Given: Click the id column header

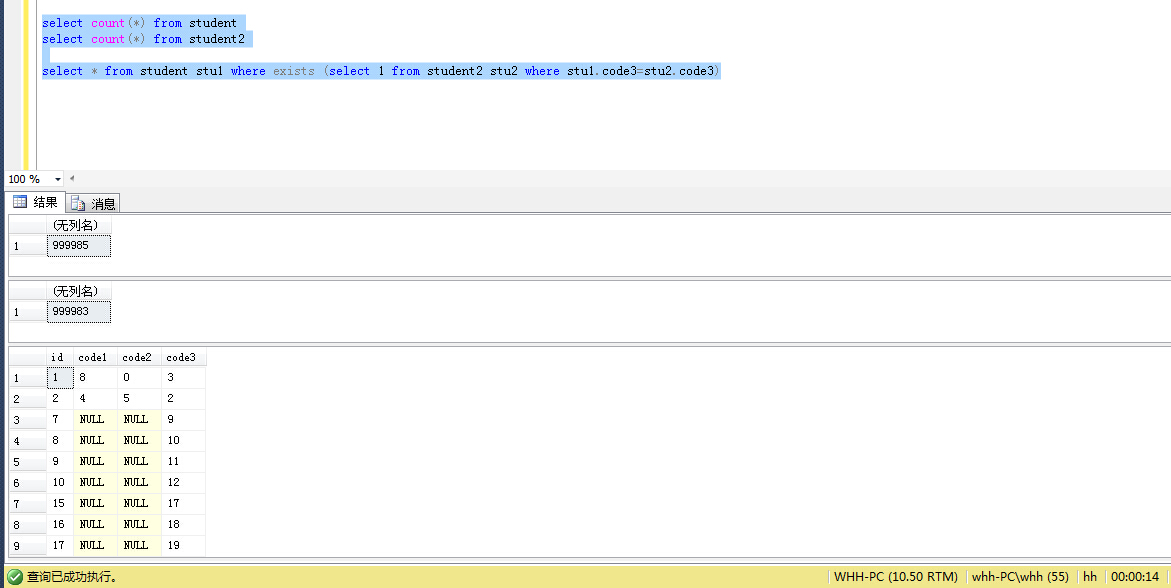Looking at the screenshot, I should point(57,357).
